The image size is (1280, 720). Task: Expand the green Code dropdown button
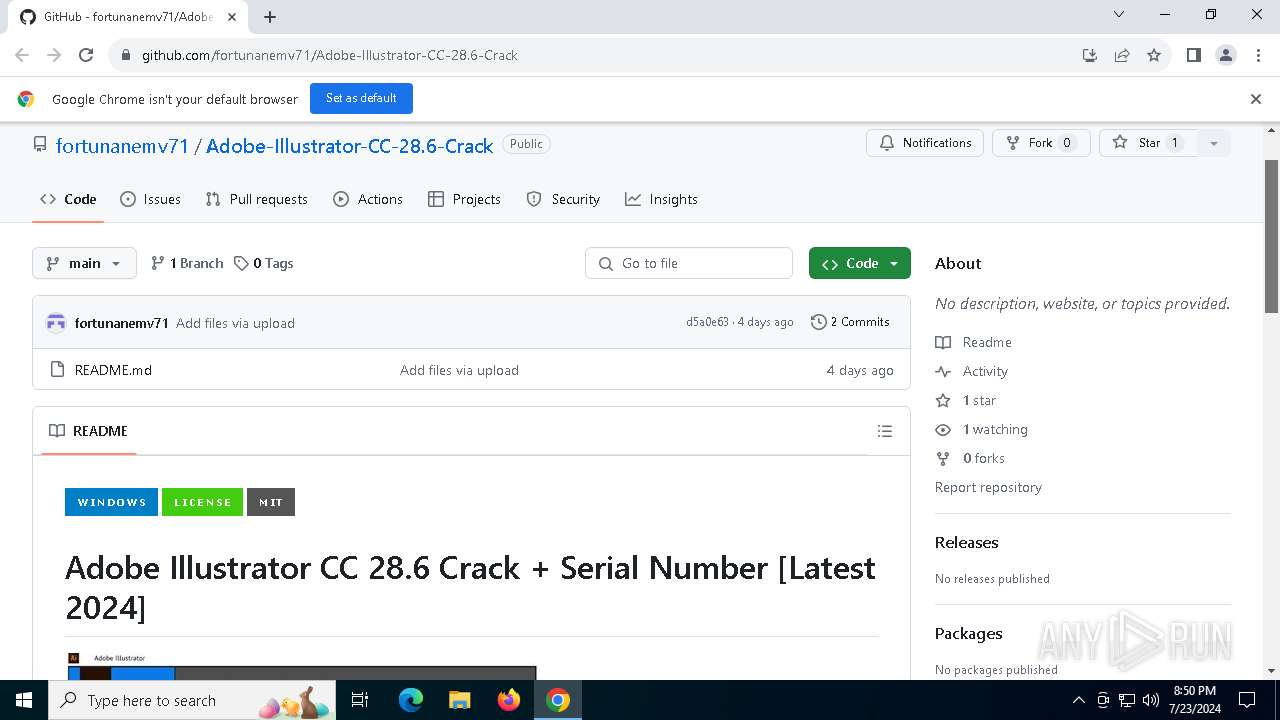860,263
